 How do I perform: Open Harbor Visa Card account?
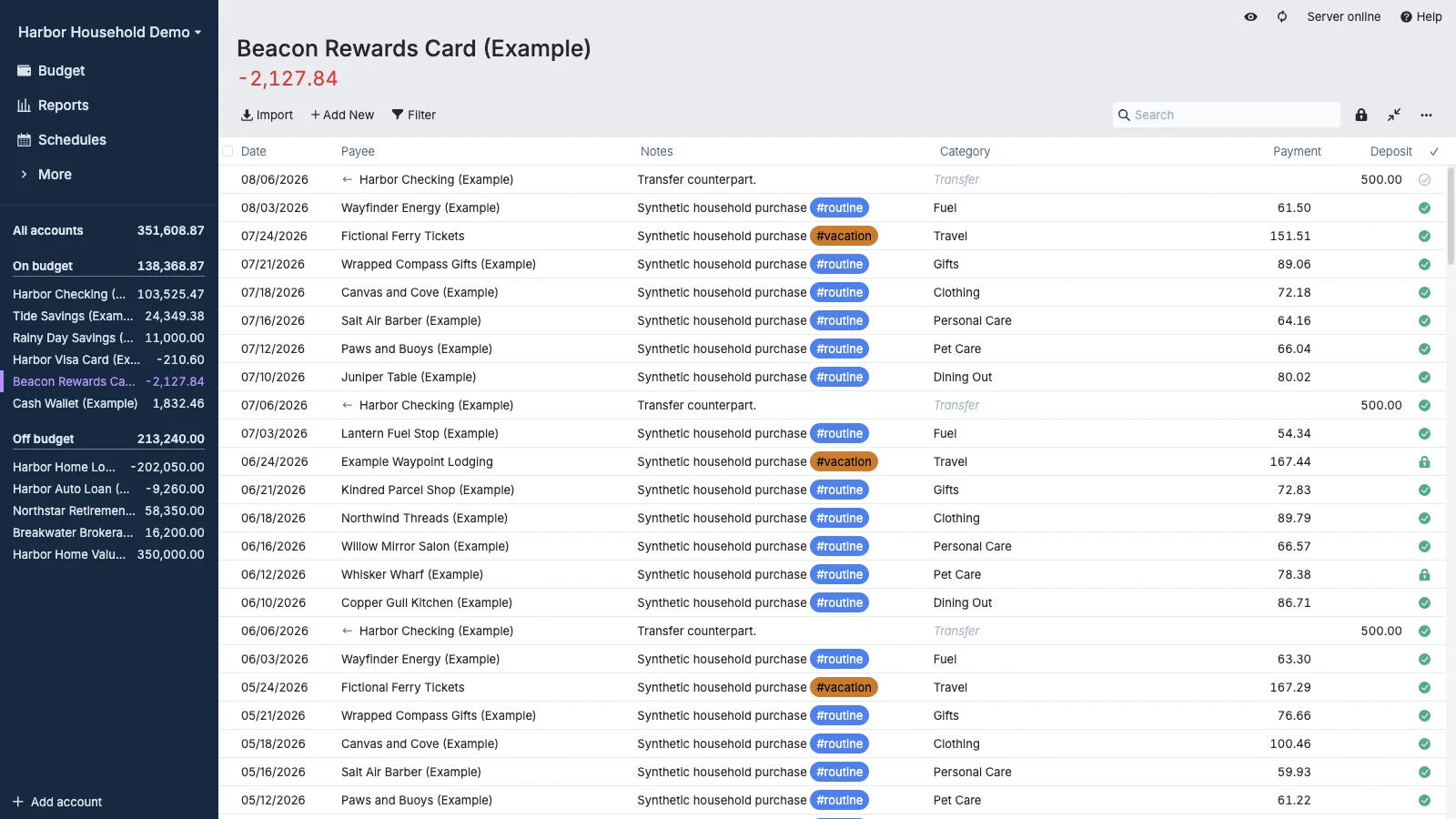coord(109,359)
